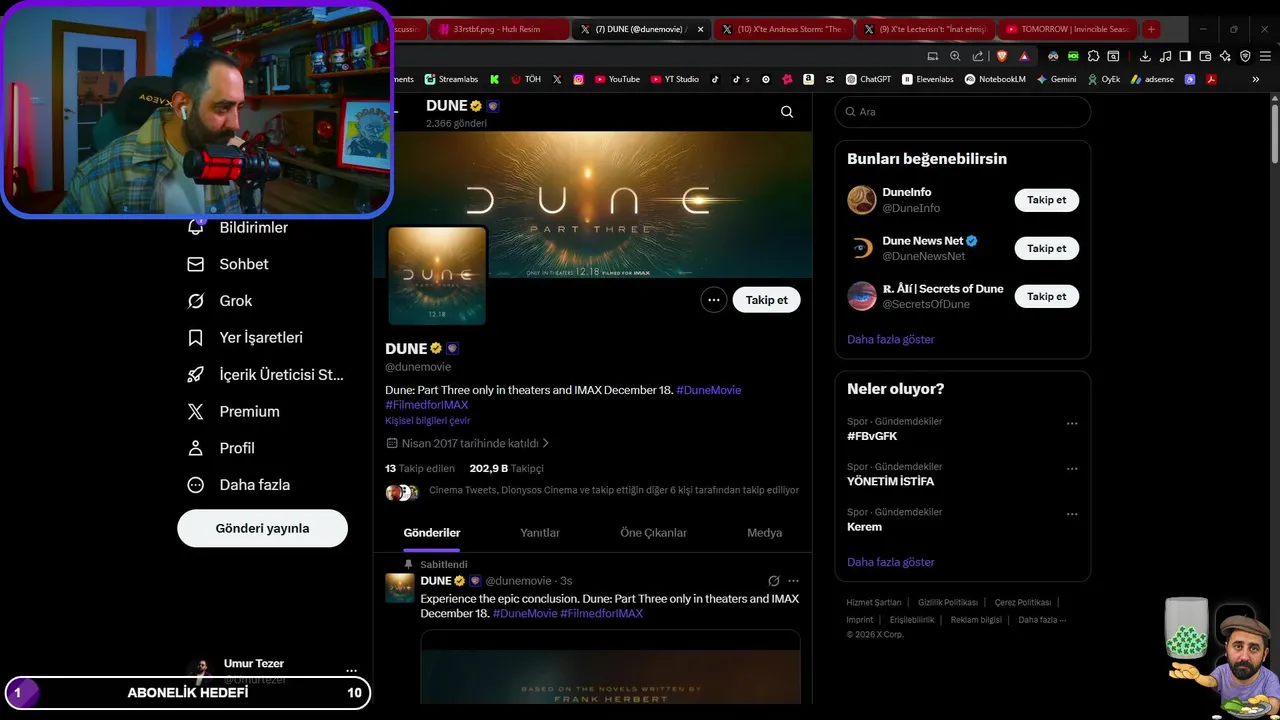
Task: Click the Gönderi yayınla button
Action: pyautogui.click(x=262, y=528)
